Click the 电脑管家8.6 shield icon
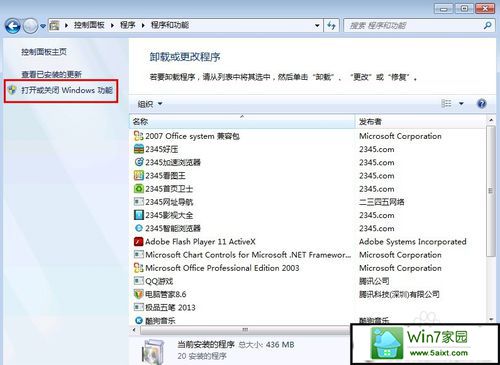Screen dimensions: 500x365 [x=138, y=294]
